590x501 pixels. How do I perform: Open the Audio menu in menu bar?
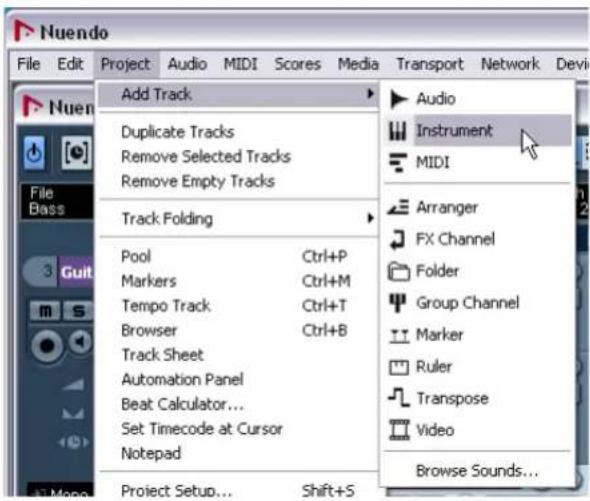[x=187, y=64]
